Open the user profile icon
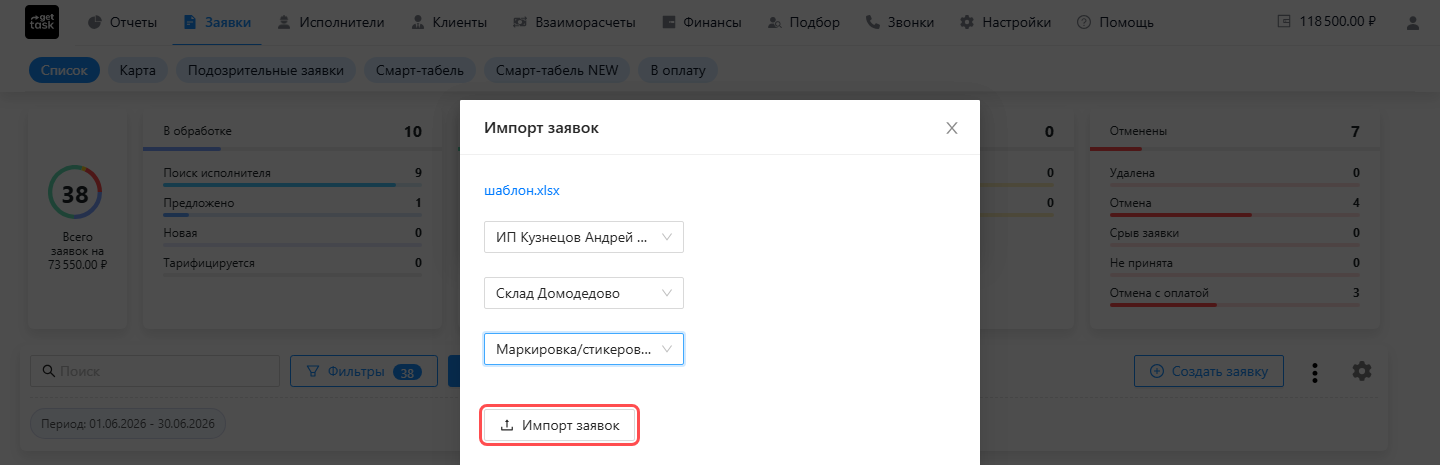 [1412, 22]
